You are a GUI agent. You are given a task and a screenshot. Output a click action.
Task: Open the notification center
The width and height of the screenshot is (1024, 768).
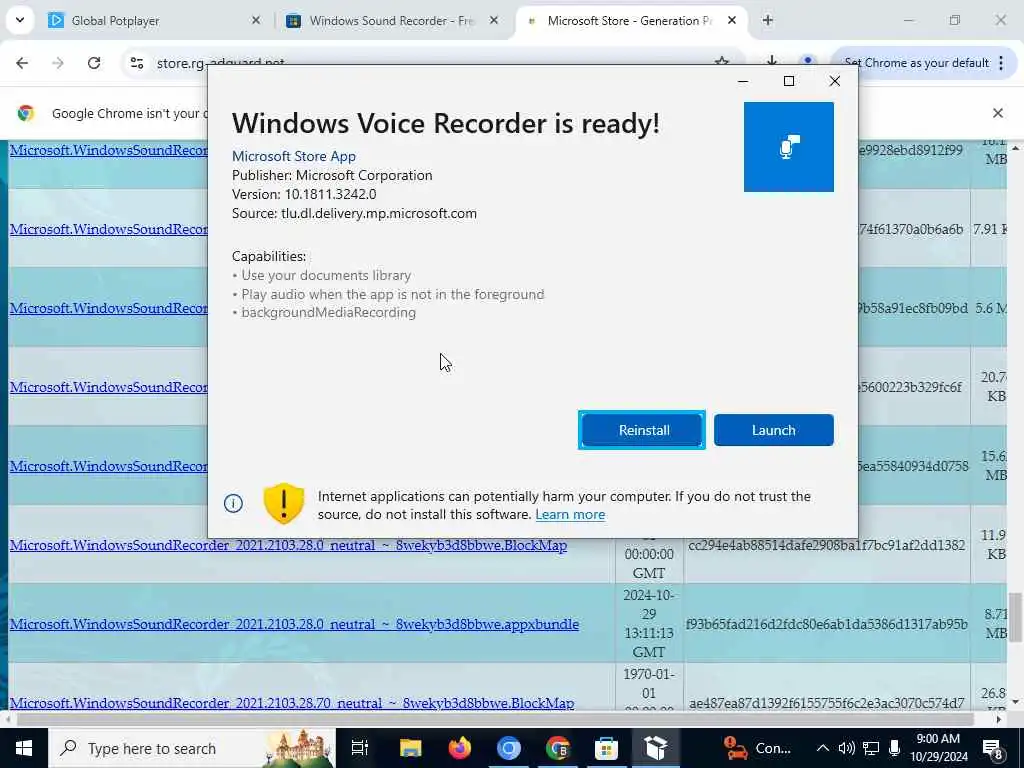992,748
